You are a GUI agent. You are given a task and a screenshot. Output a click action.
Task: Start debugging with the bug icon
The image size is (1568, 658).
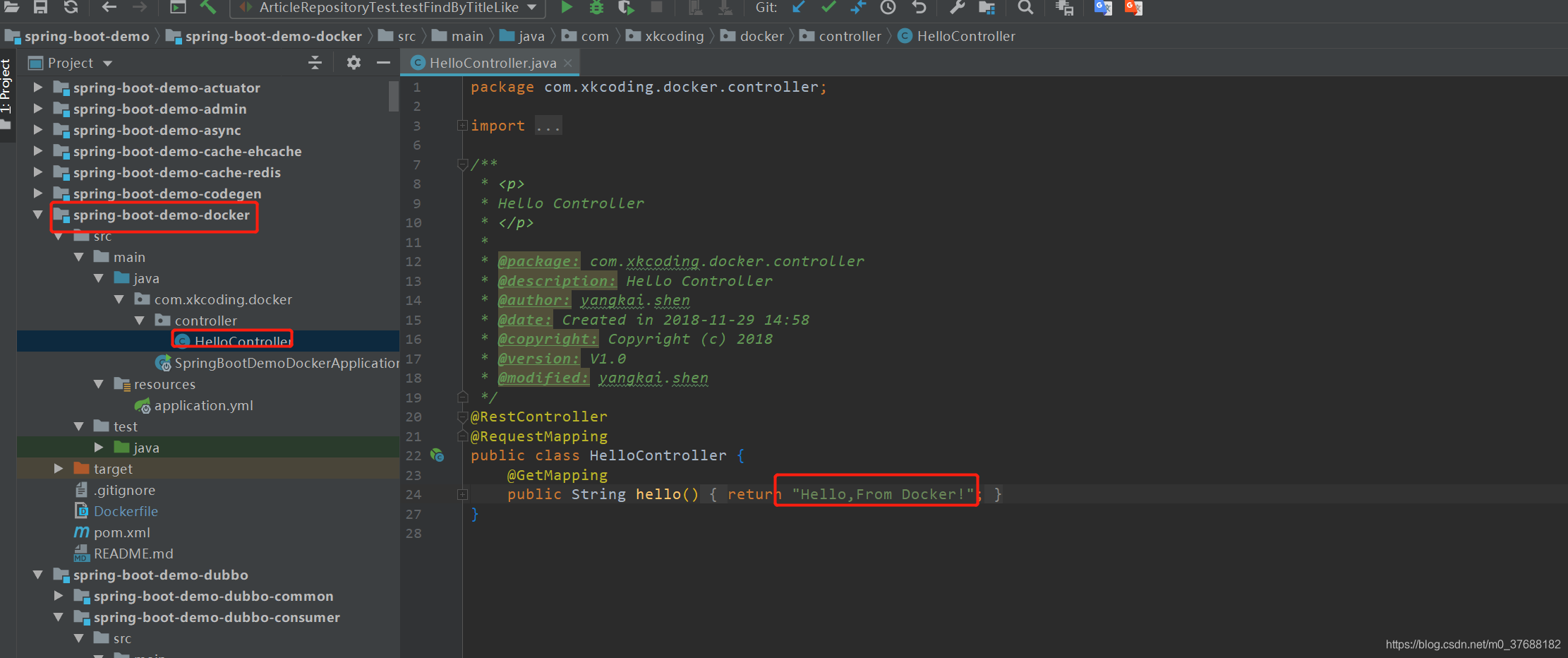(596, 7)
